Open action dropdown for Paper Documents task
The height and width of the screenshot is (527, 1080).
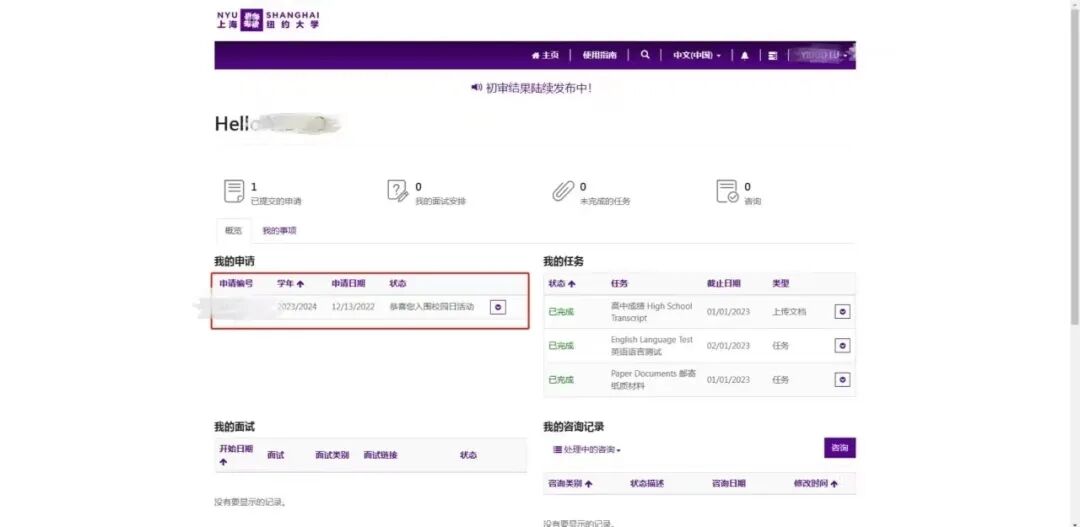(x=842, y=380)
